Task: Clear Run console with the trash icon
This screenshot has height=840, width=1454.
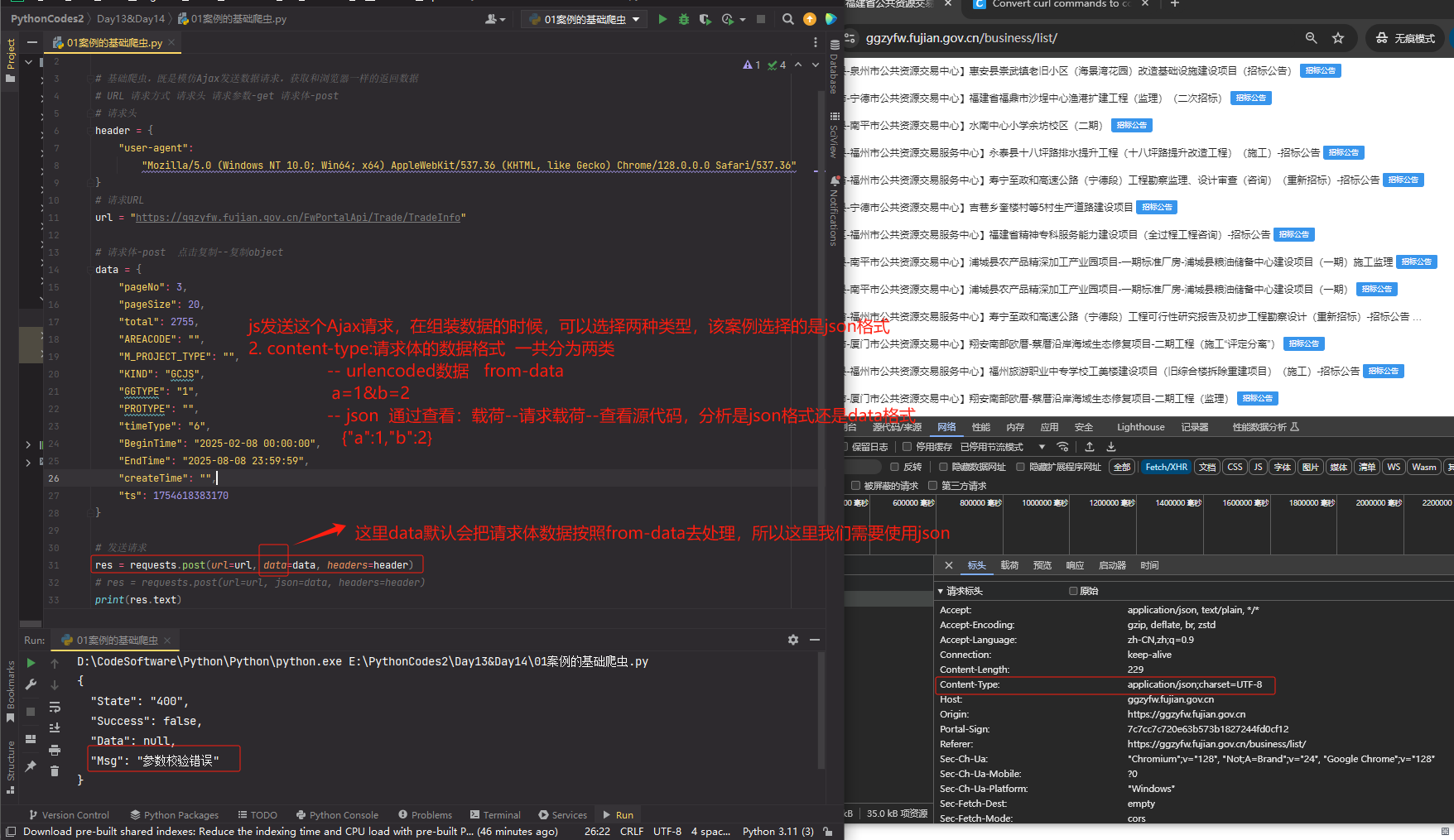Action: tap(55, 771)
